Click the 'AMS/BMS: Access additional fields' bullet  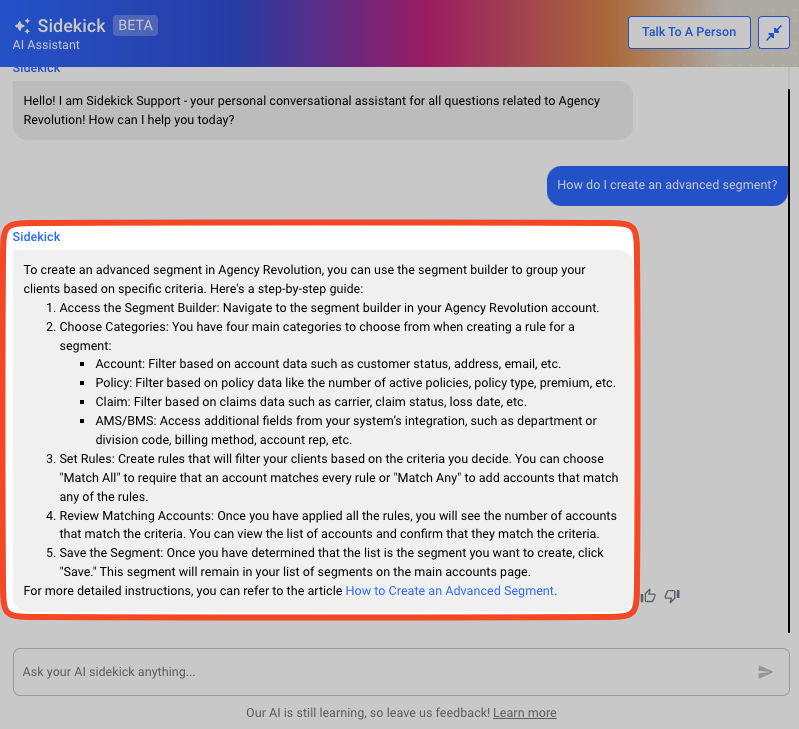(346, 430)
